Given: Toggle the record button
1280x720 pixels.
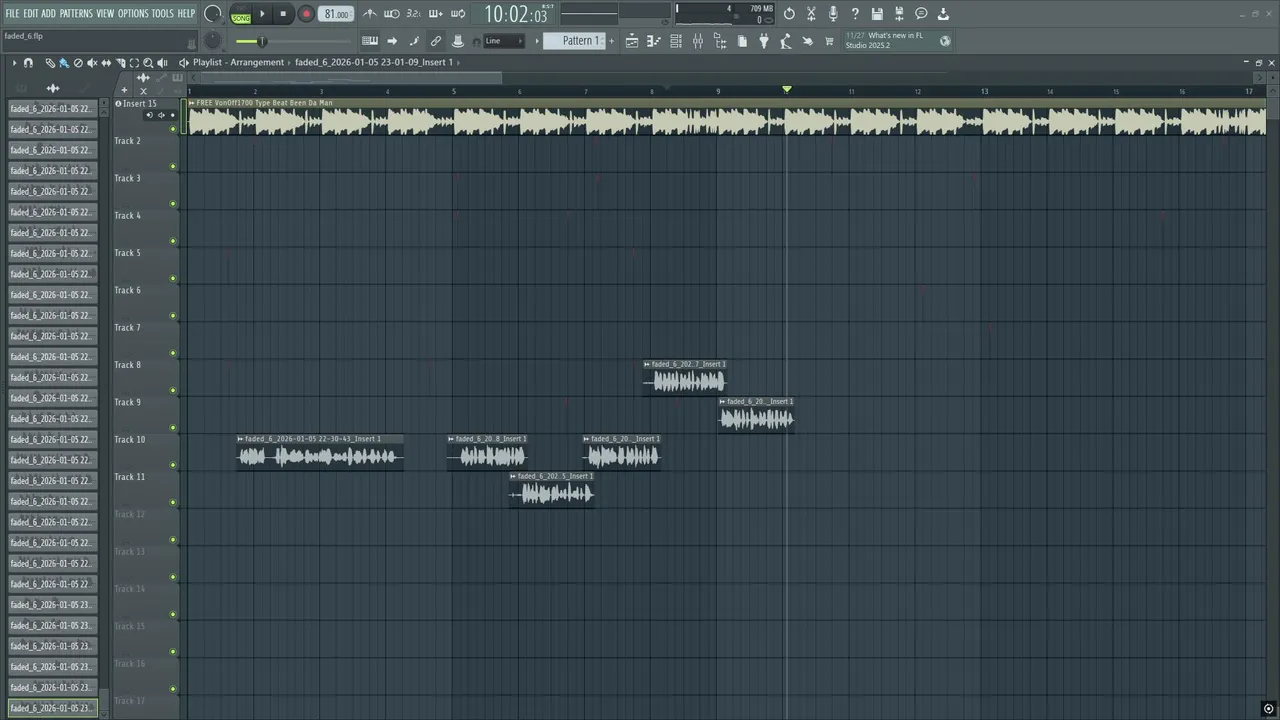Looking at the screenshot, I should pyautogui.click(x=306, y=14).
